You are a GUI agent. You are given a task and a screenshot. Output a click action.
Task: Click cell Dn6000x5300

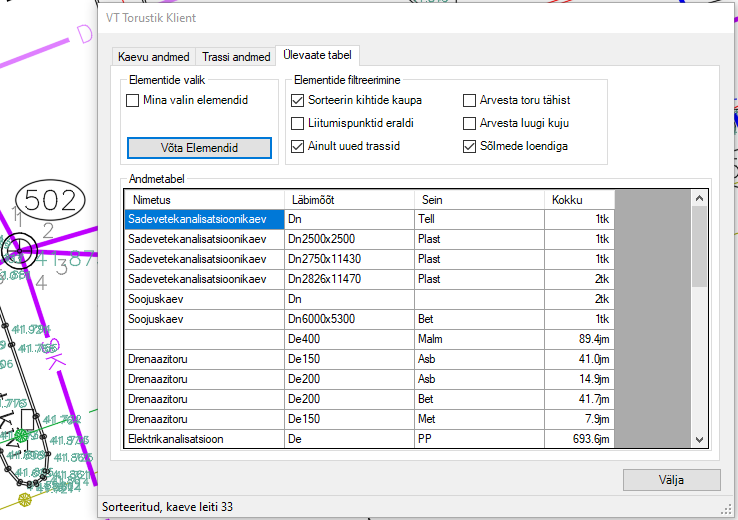tap(349, 319)
